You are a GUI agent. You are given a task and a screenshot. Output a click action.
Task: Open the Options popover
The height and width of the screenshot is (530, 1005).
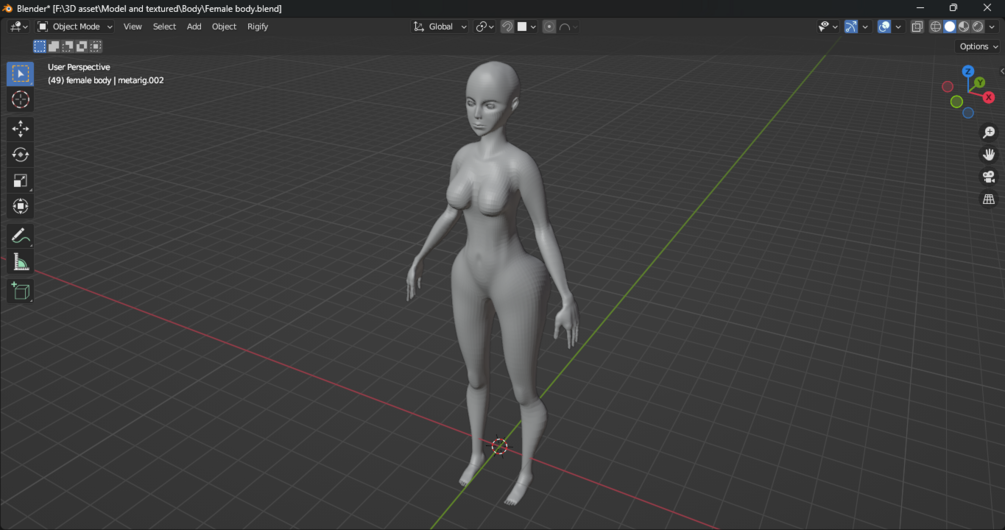[x=978, y=46]
